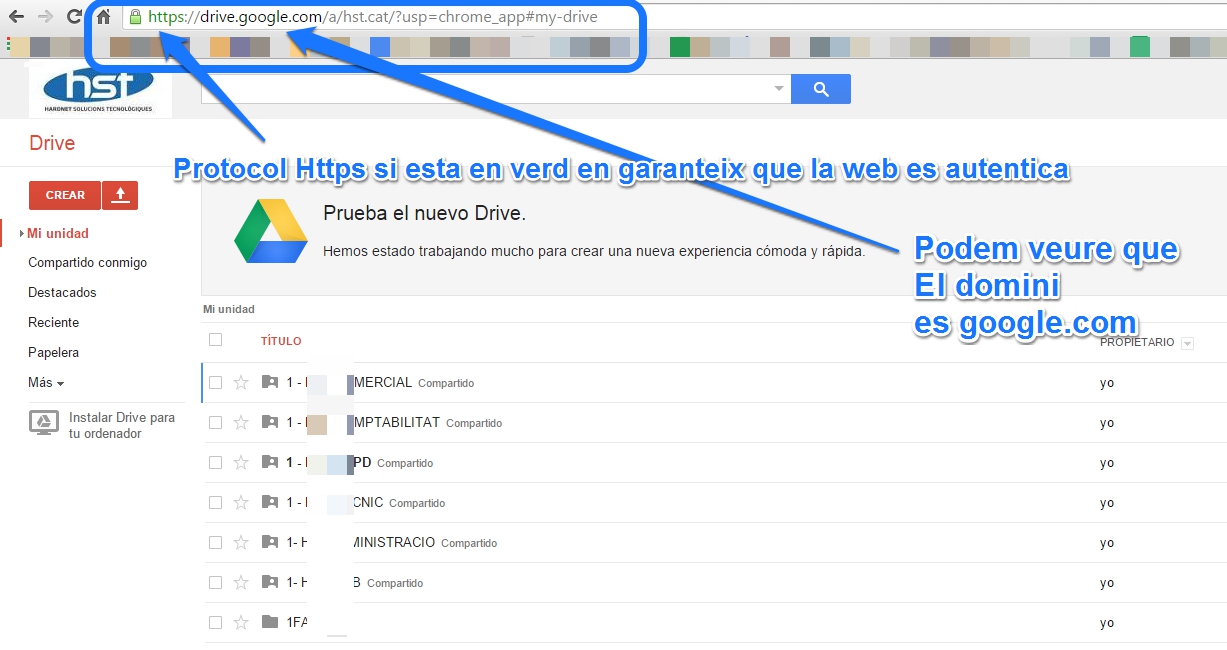1227x650 pixels.
Task: Select the CNIC folder checkbox
Action: pyautogui.click(x=215, y=502)
